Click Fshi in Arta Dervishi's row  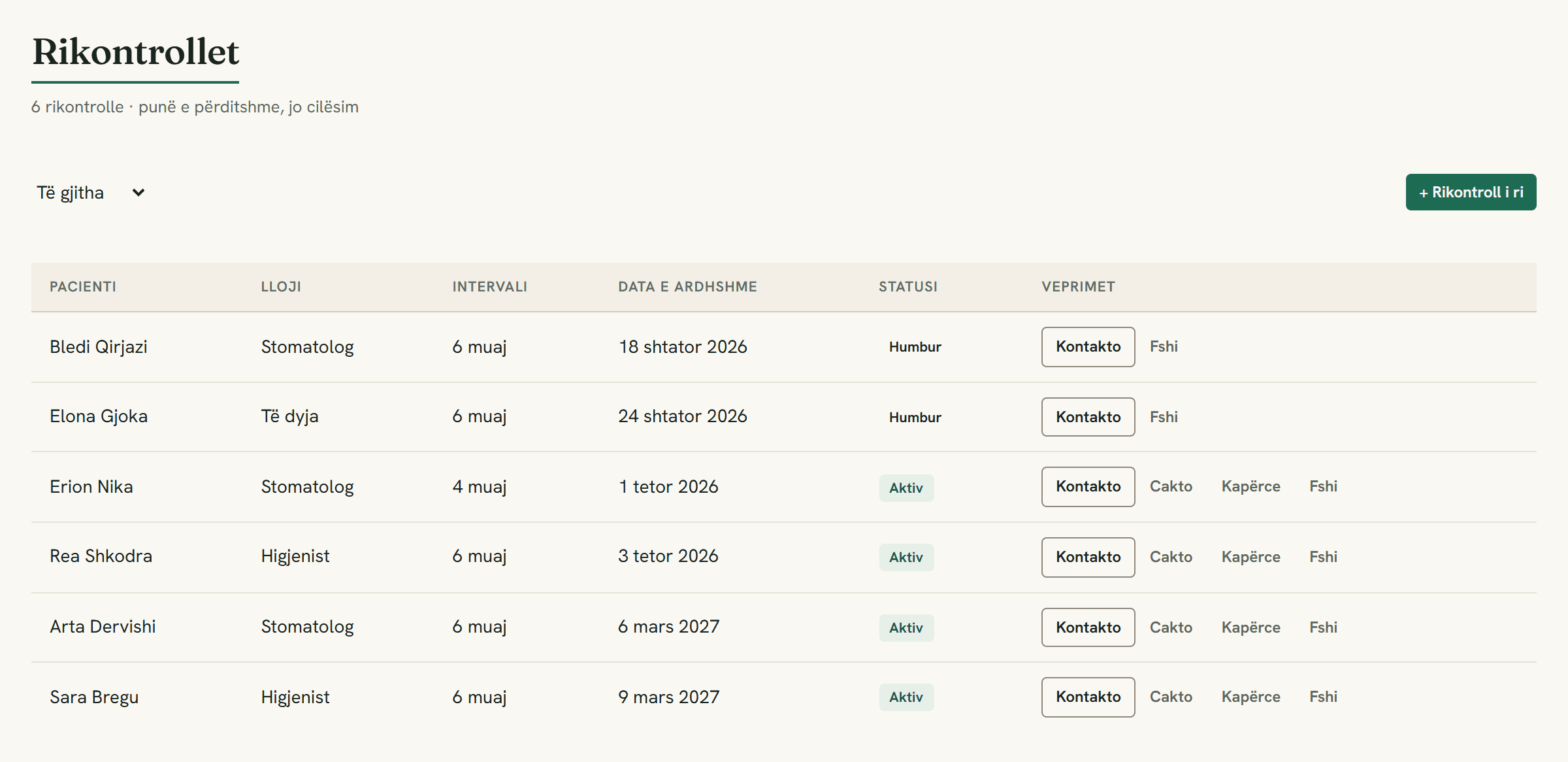[x=1323, y=627]
